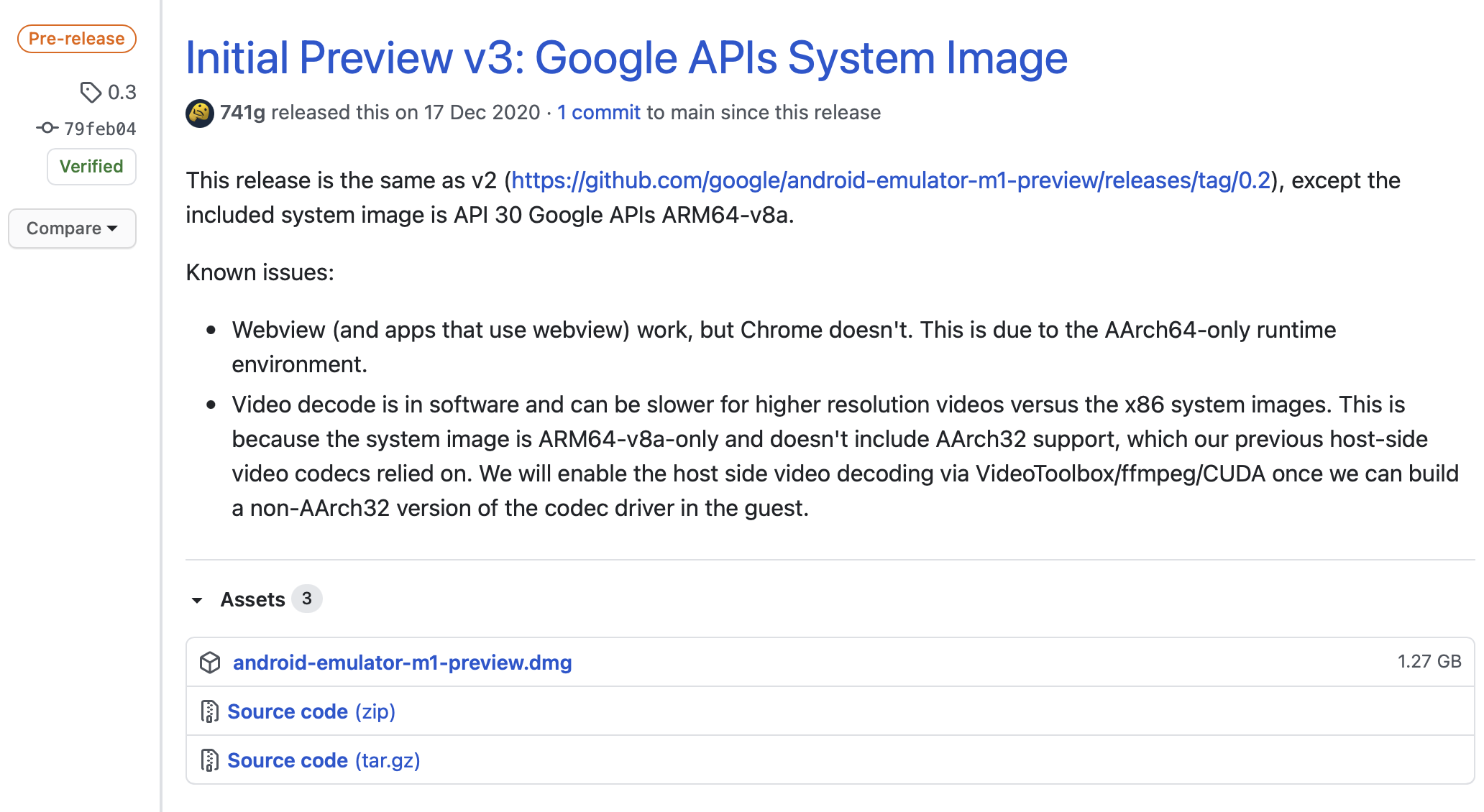Image resolution: width=1484 pixels, height=812 pixels.
Task: Open the Compare dropdown
Action: pos(72,229)
